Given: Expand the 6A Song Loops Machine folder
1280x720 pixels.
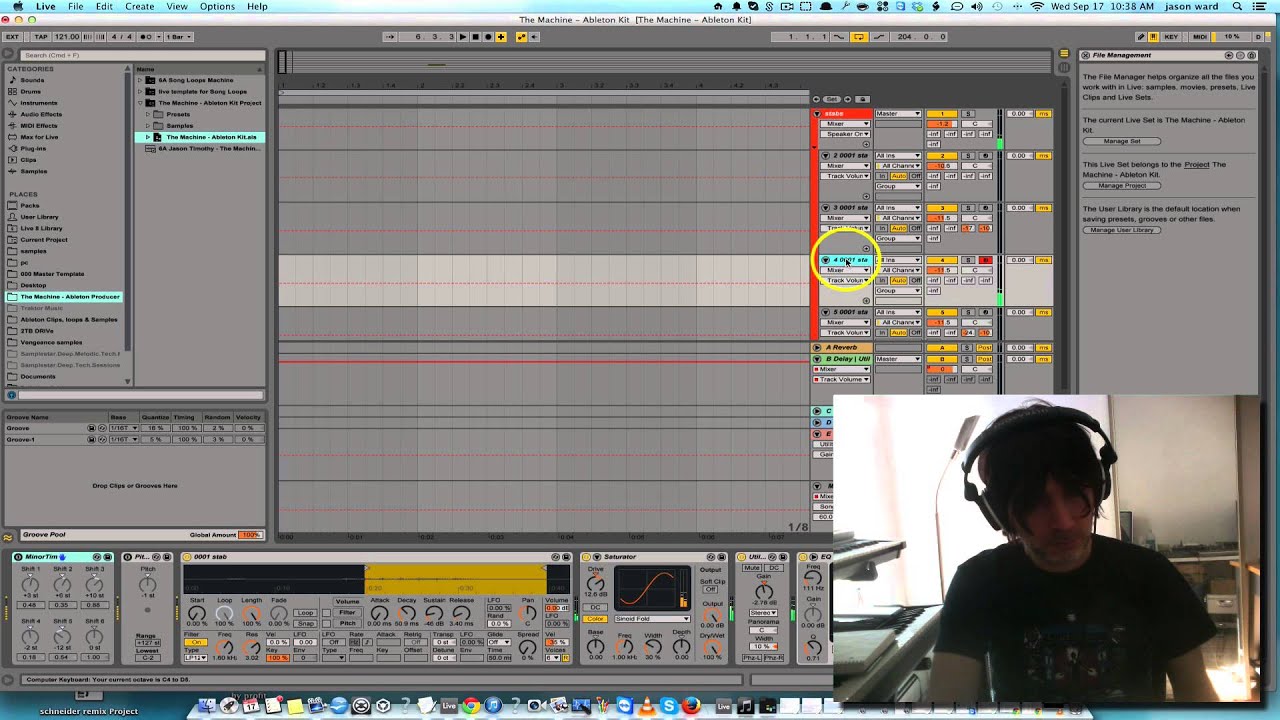Looking at the screenshot, I should pos(140,80).
